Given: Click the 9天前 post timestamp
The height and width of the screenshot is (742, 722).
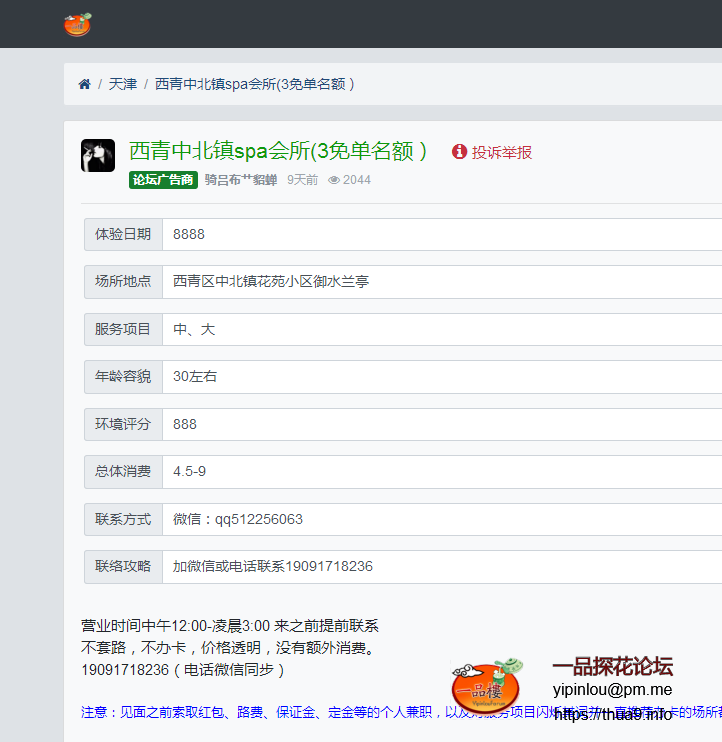Looking at the screenshot, I should click(x=302, y=180).
